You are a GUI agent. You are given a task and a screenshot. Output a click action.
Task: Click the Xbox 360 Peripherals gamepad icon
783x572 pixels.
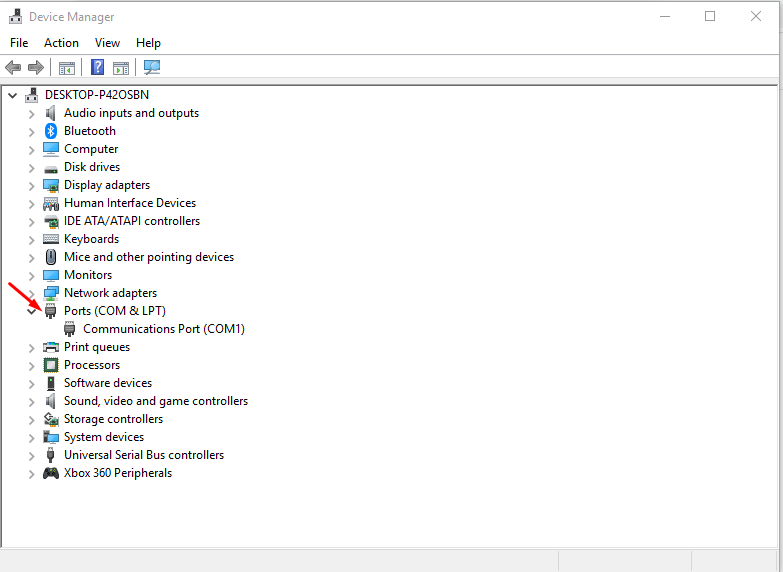[x=50, y=473]
